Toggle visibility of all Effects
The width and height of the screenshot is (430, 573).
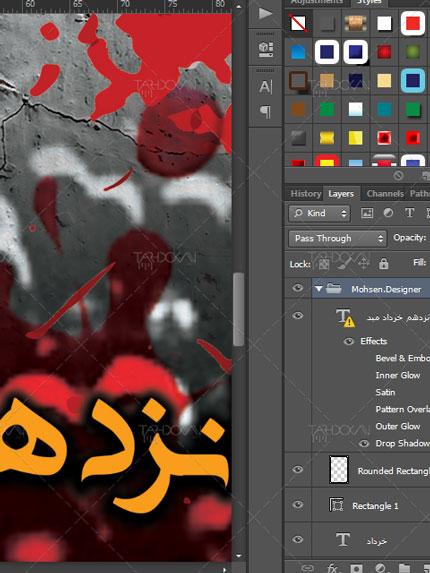(x=349, y=341)
